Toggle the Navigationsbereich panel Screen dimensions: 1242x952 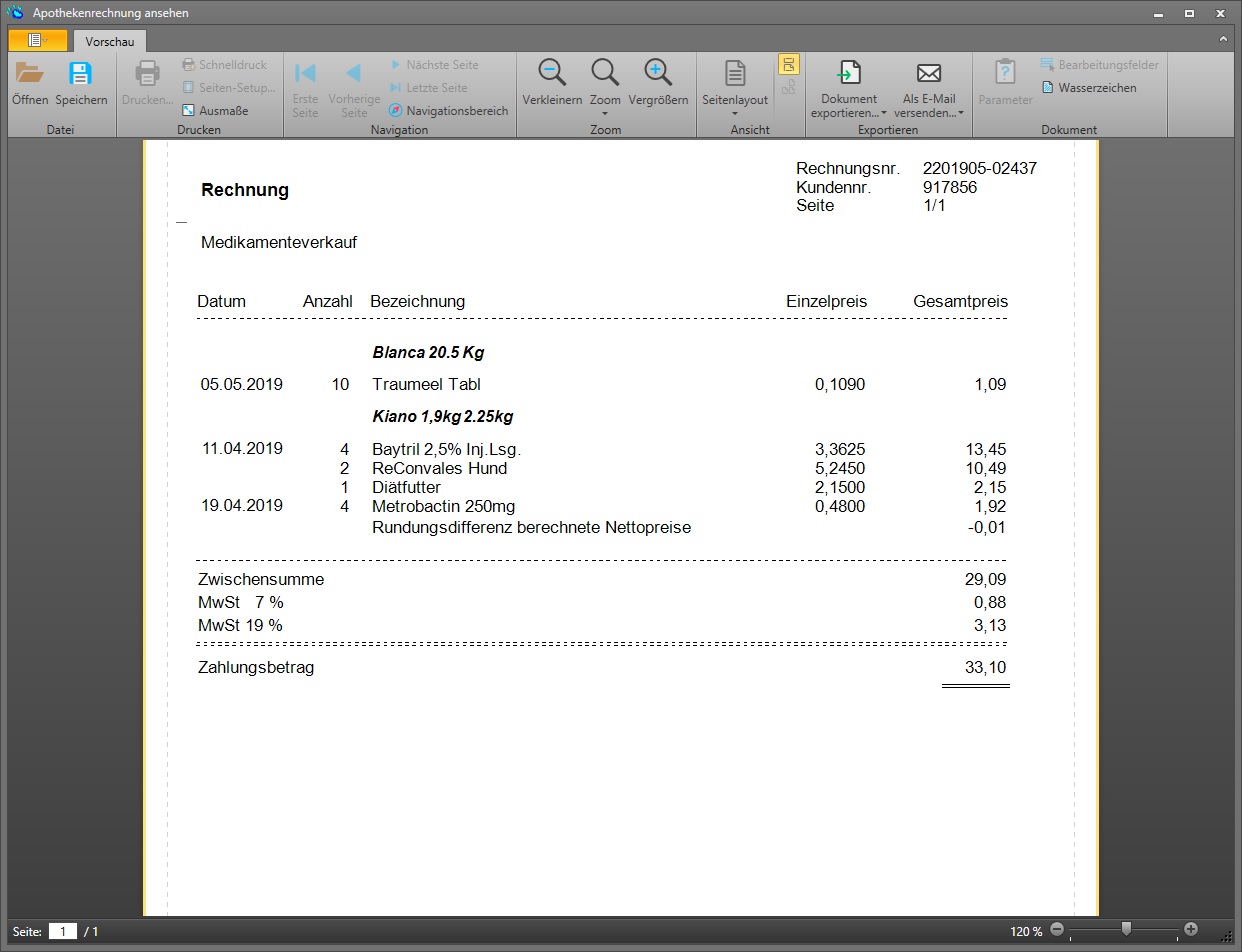(x=449, y=111)
